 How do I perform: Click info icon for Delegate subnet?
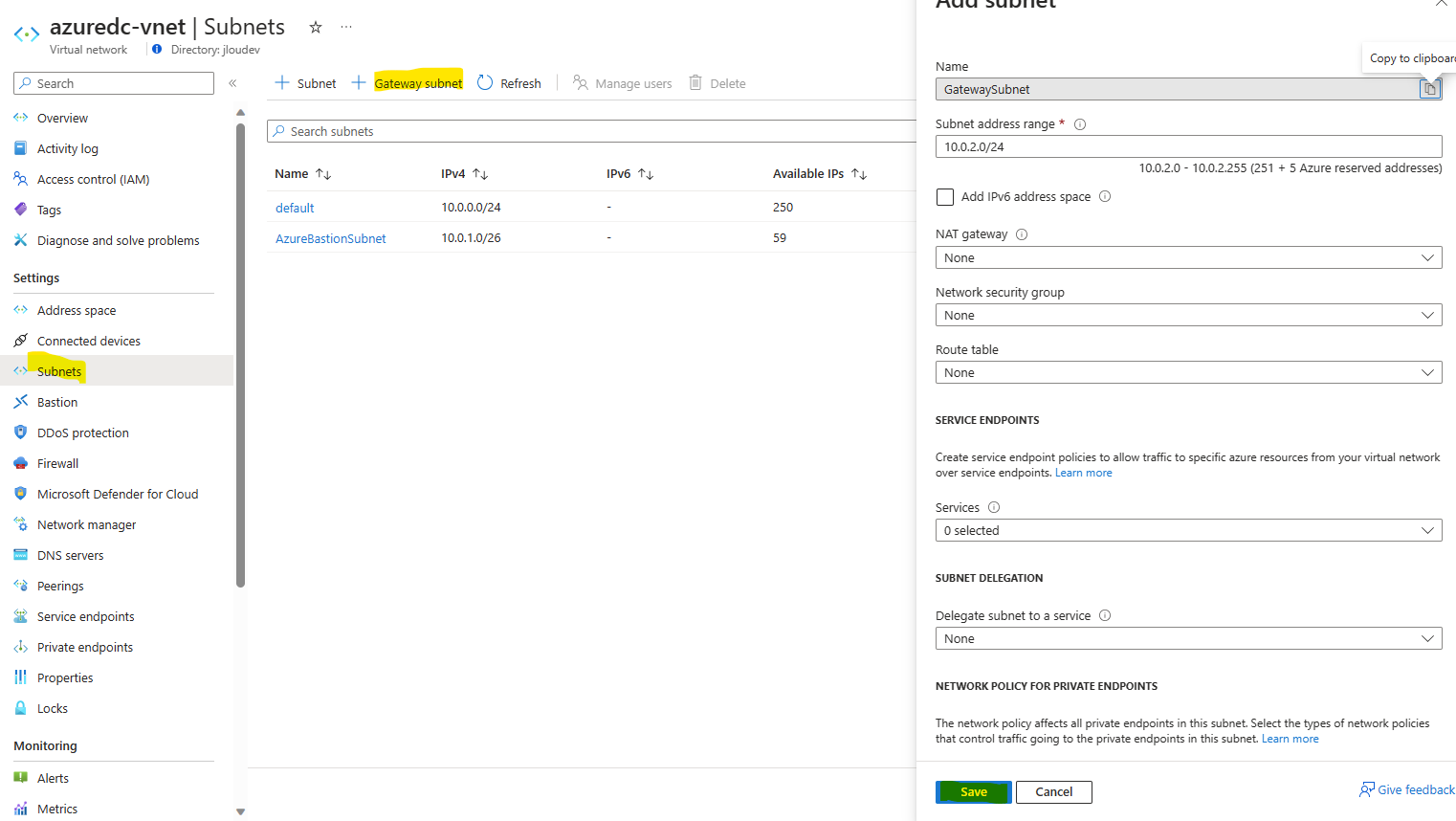click(x=1105, y=615)
